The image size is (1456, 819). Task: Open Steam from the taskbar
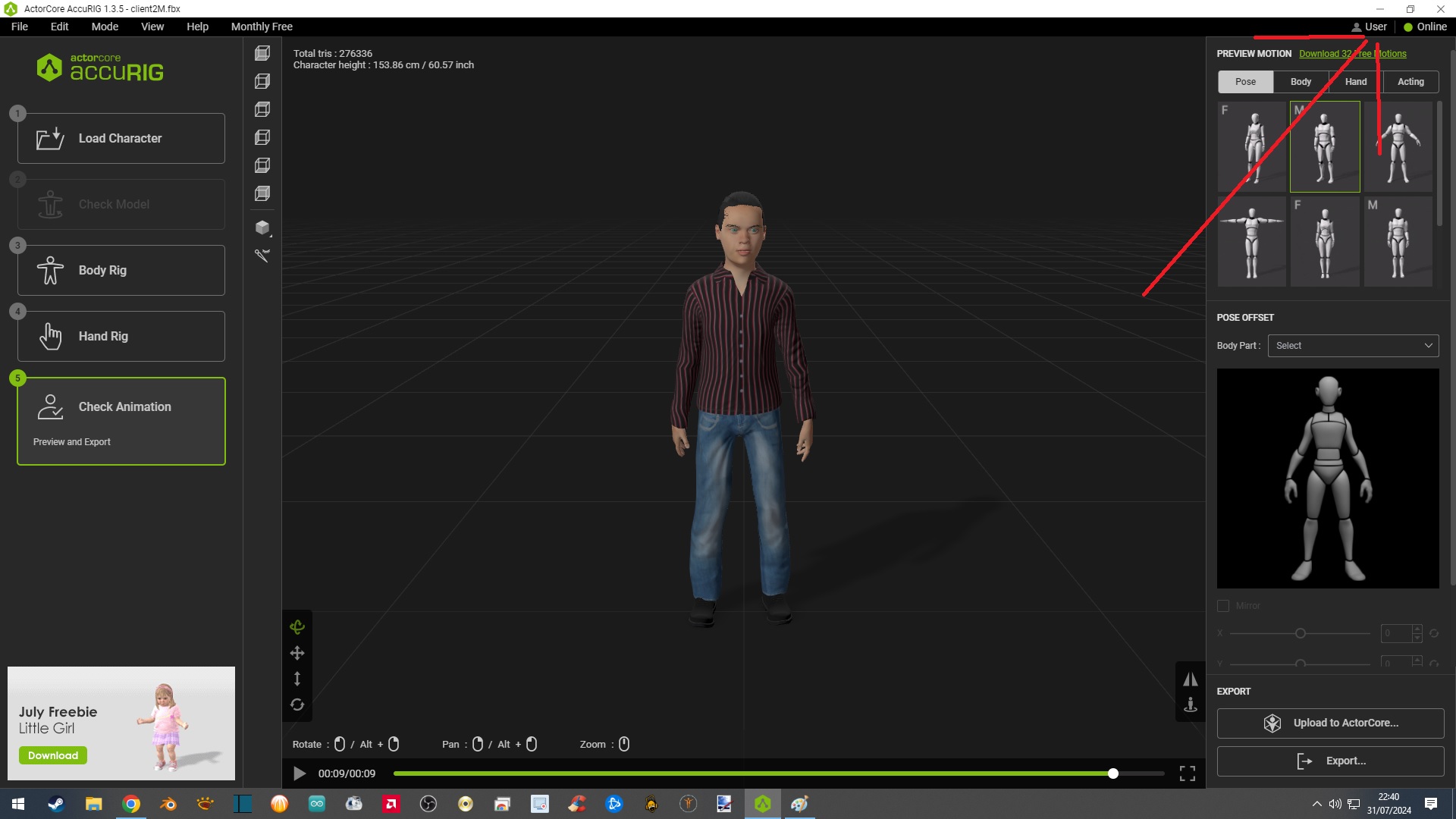click(56, 804)
